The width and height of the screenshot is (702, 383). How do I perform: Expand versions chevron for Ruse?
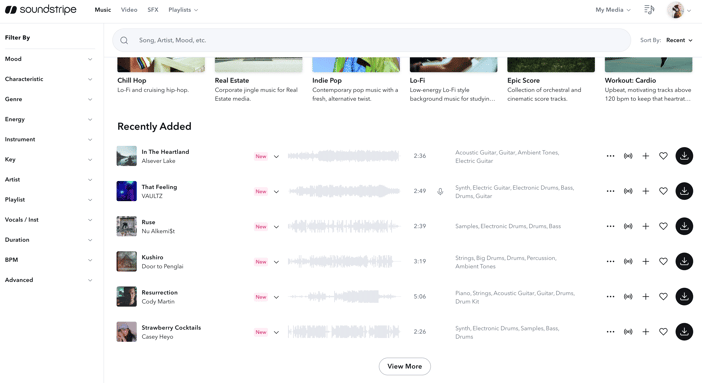[276, 227]
